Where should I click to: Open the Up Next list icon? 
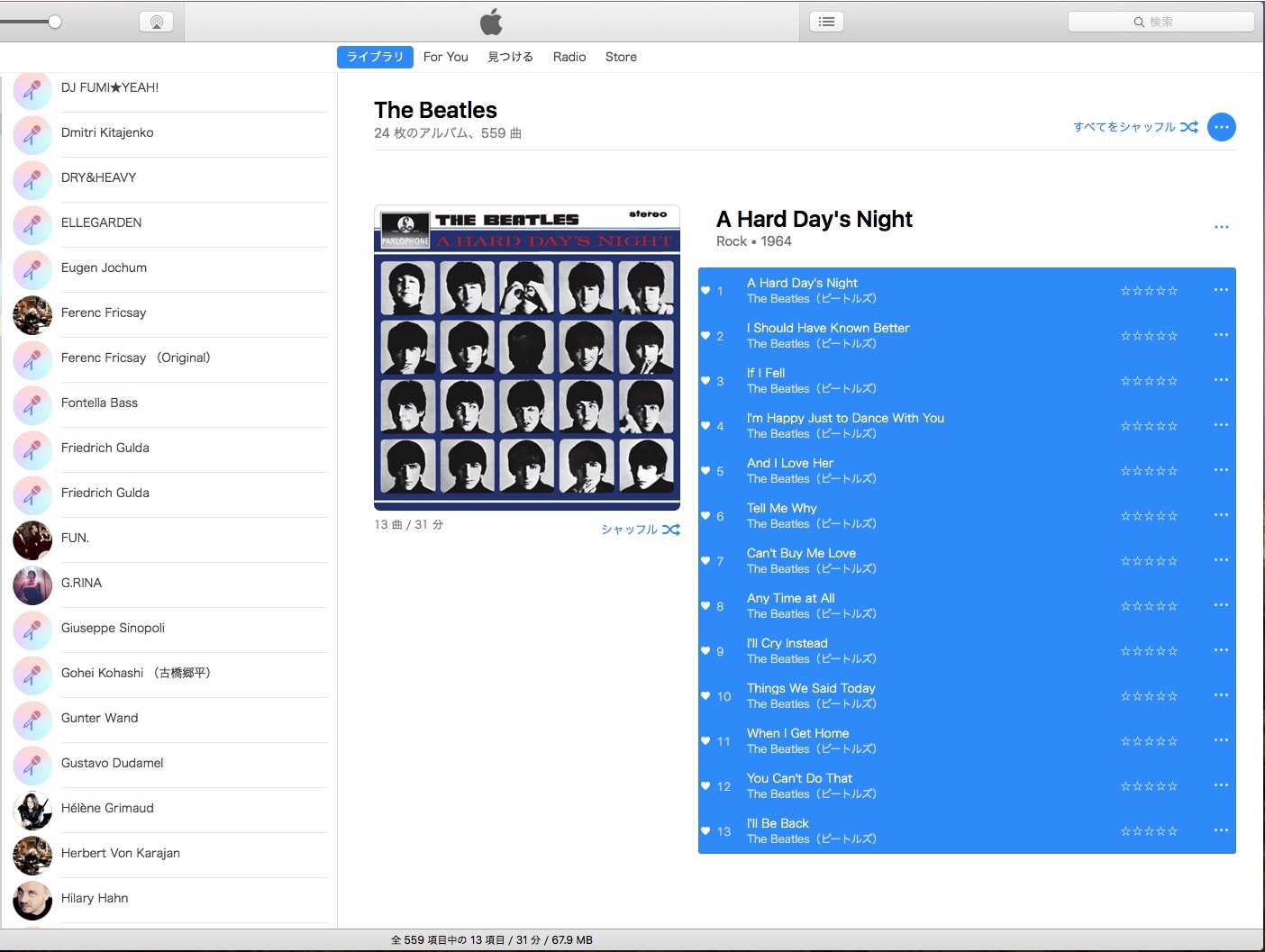pyautogui.click(x=826, y=22)
